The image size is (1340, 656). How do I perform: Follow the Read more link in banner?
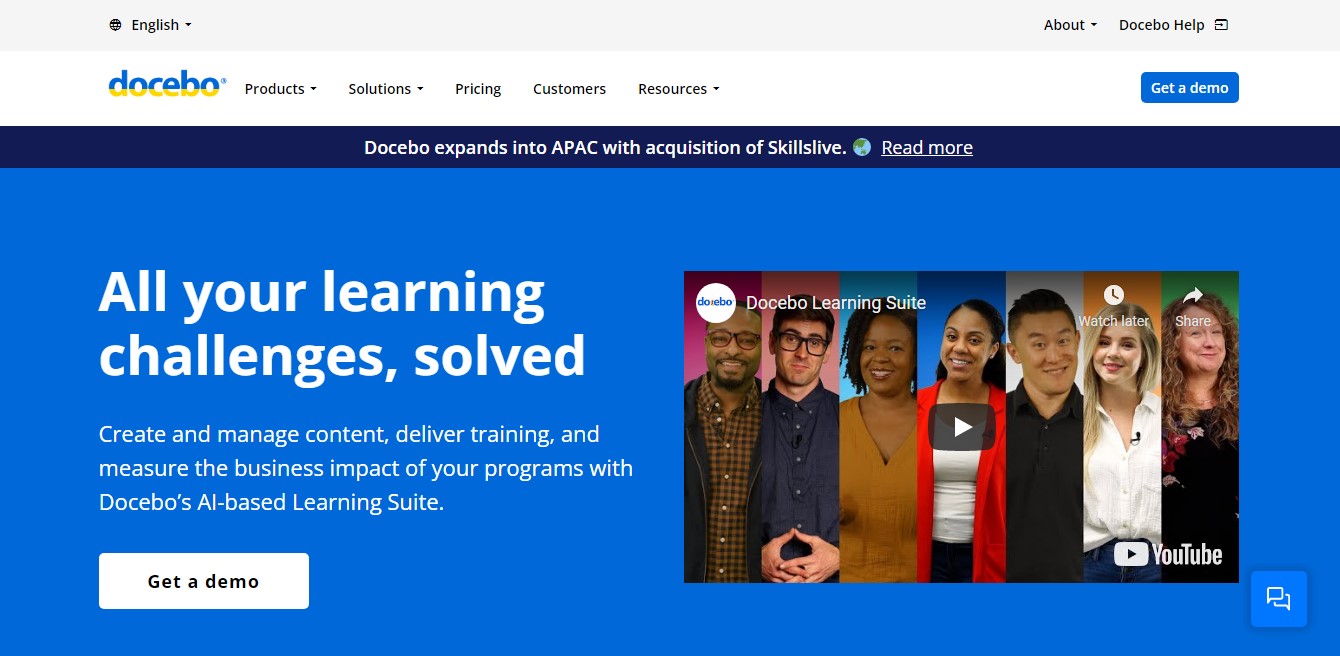926,147
